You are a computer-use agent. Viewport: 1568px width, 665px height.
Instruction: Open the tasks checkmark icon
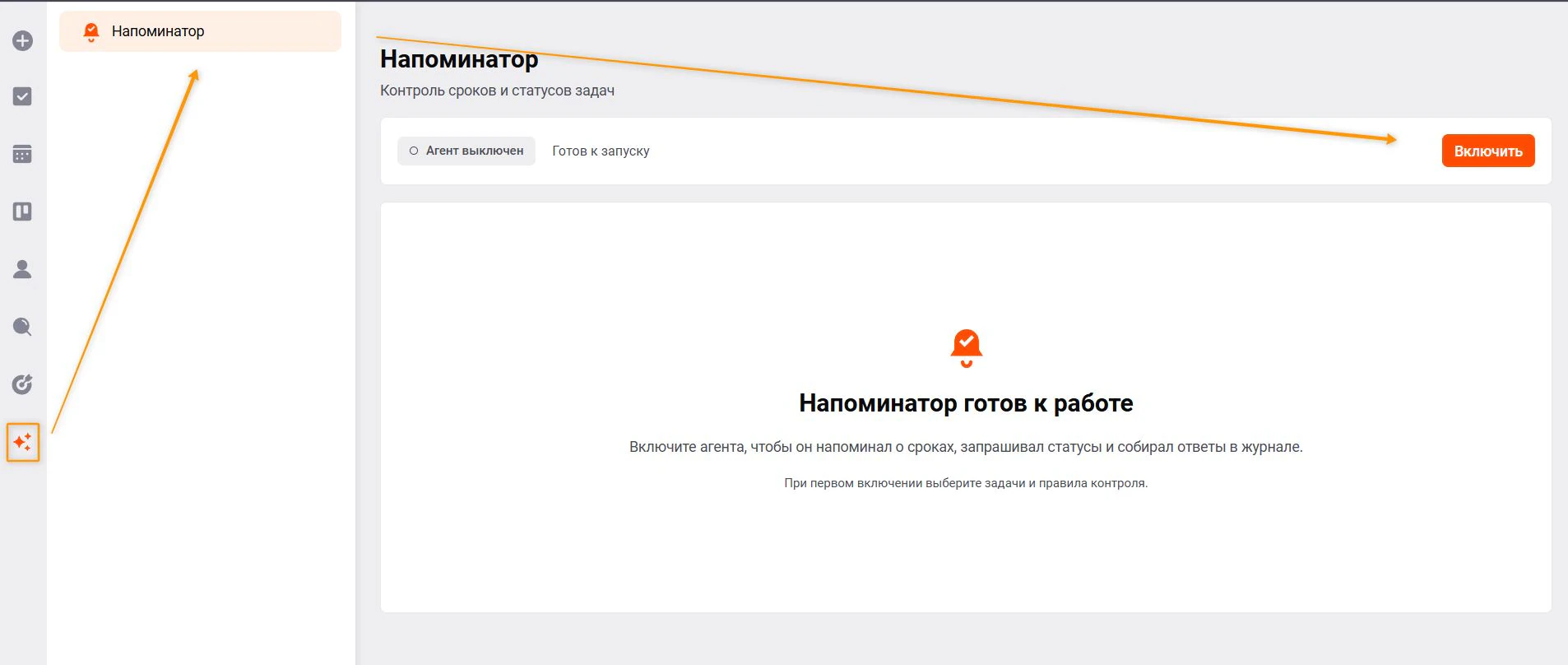[x=22, y=96]
